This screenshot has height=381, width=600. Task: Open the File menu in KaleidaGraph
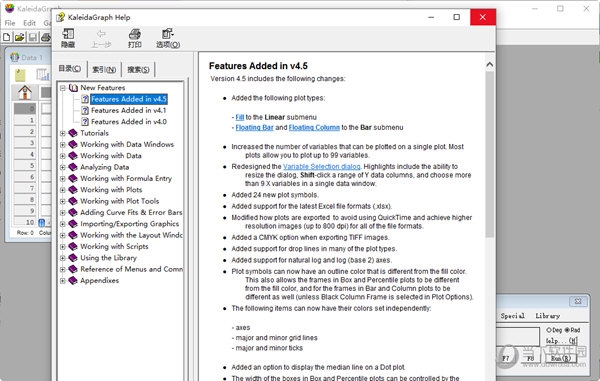10,23
